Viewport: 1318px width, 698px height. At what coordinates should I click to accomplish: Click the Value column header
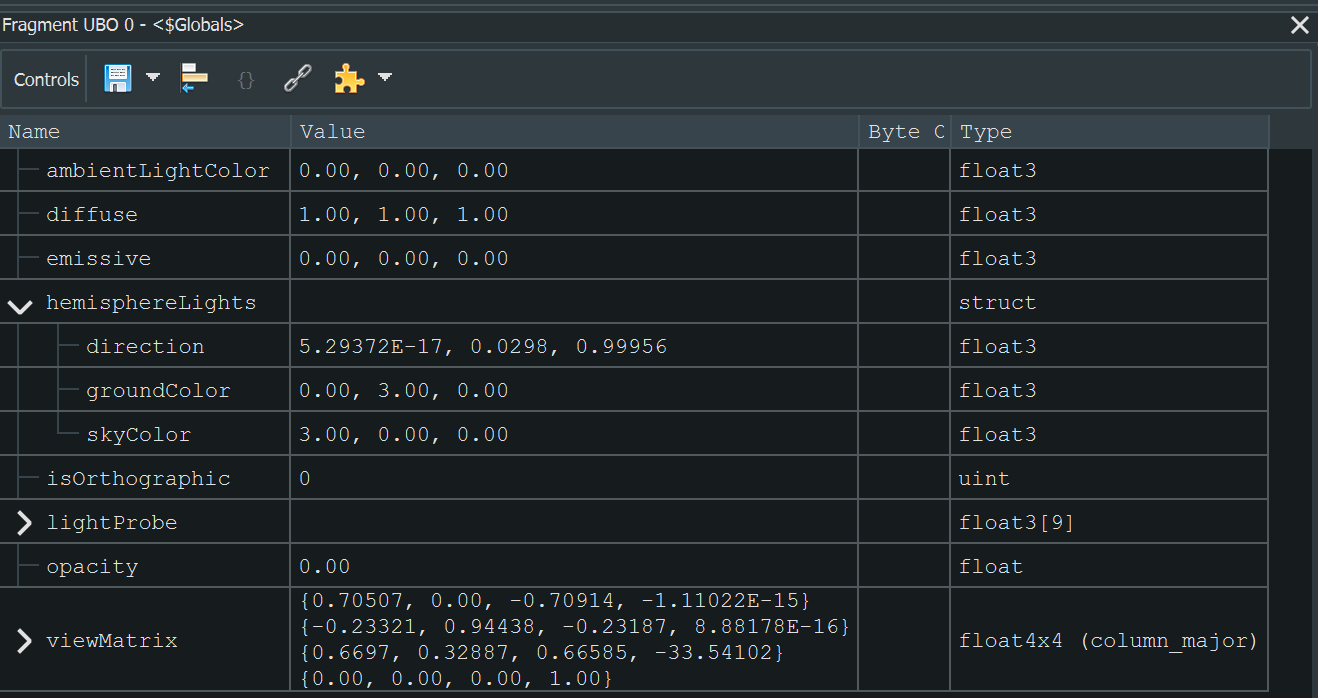[332, 131]
